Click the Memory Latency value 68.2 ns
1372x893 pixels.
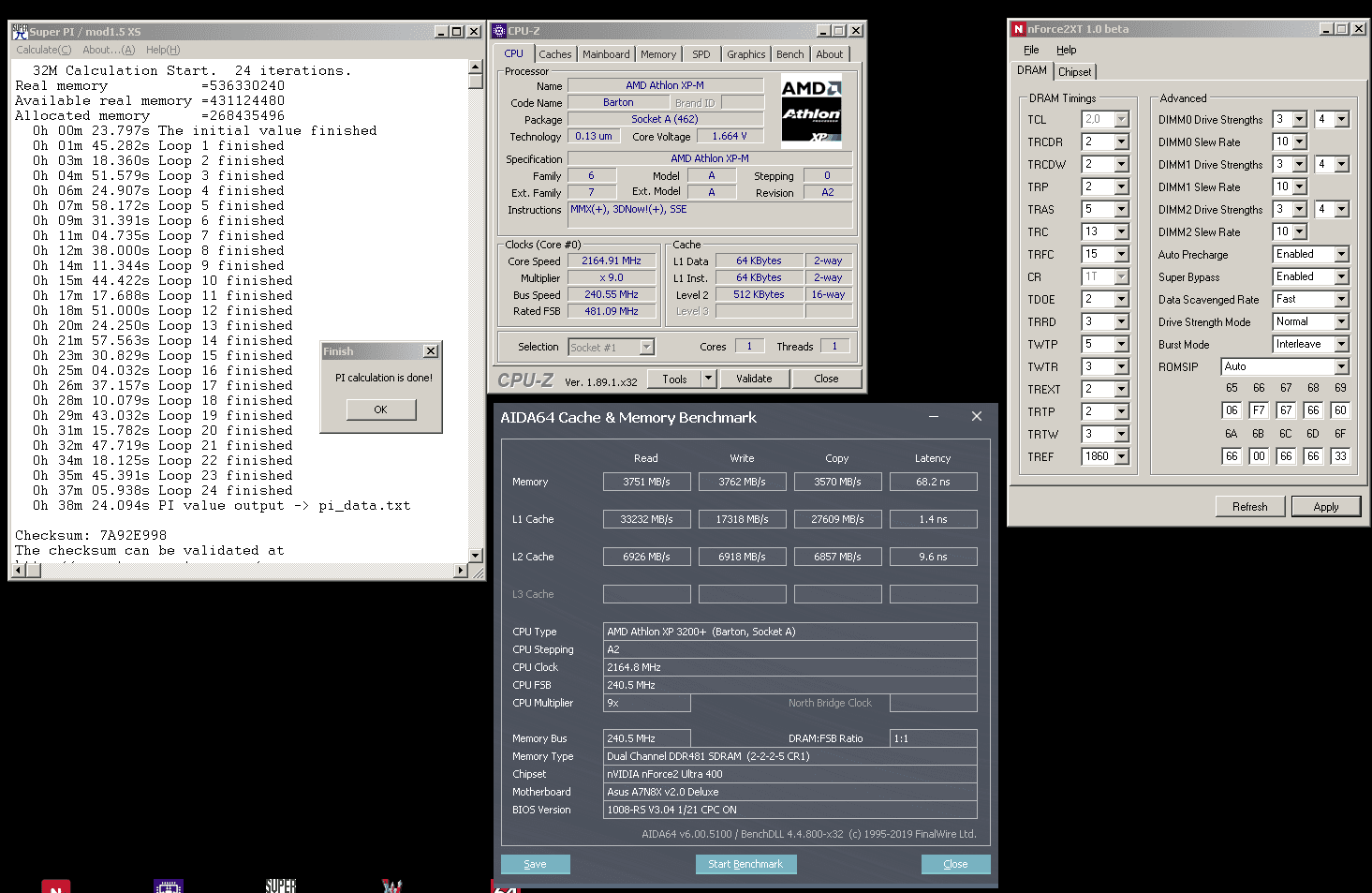click(x=934, y=482)
